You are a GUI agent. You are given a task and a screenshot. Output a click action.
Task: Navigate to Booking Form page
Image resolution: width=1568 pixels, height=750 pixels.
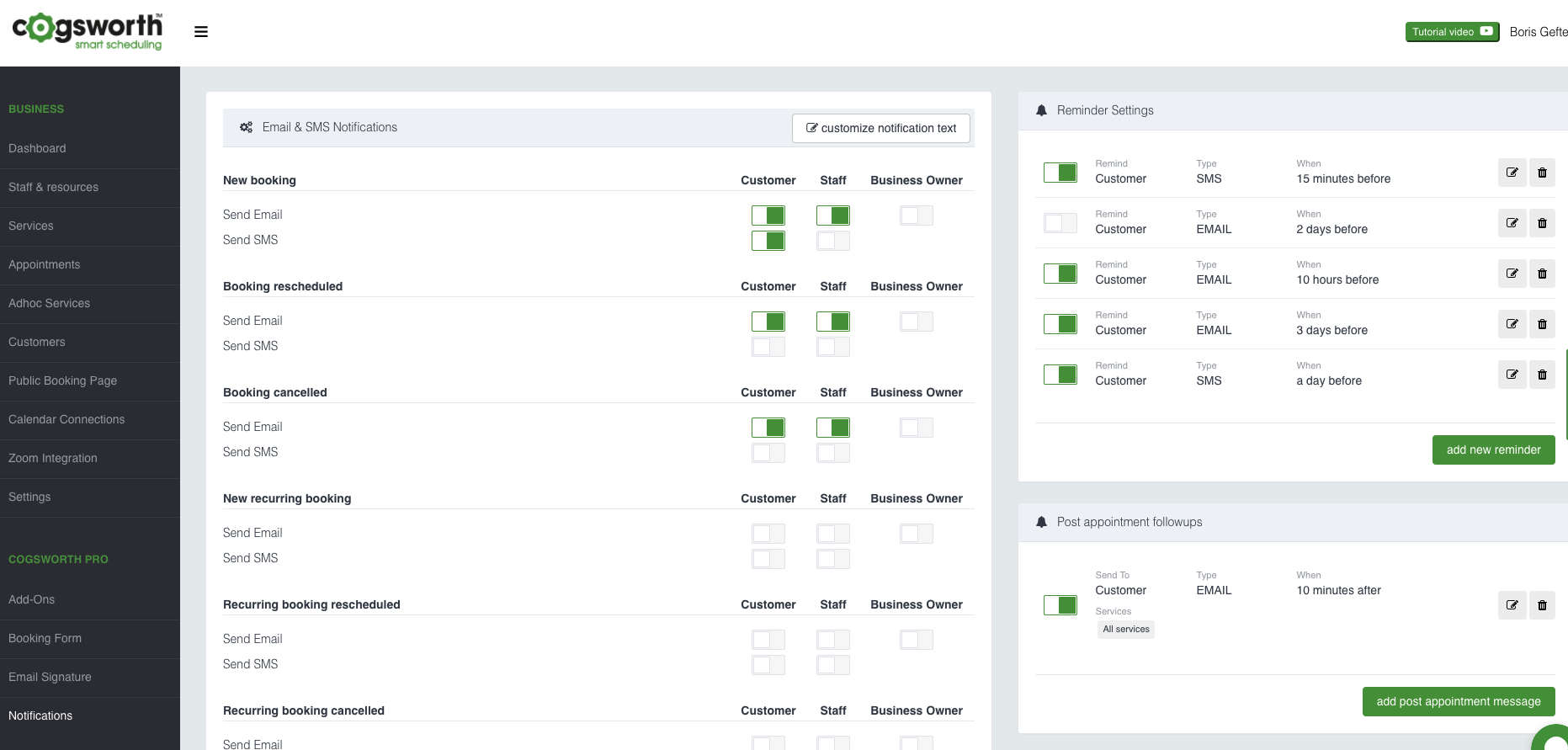[45, 639]
